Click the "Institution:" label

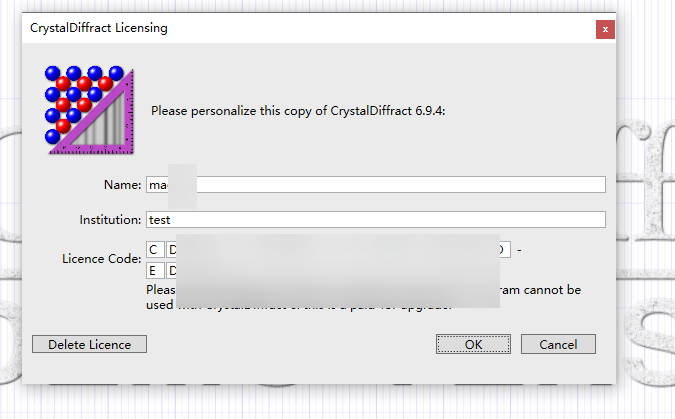coord(110,220)
